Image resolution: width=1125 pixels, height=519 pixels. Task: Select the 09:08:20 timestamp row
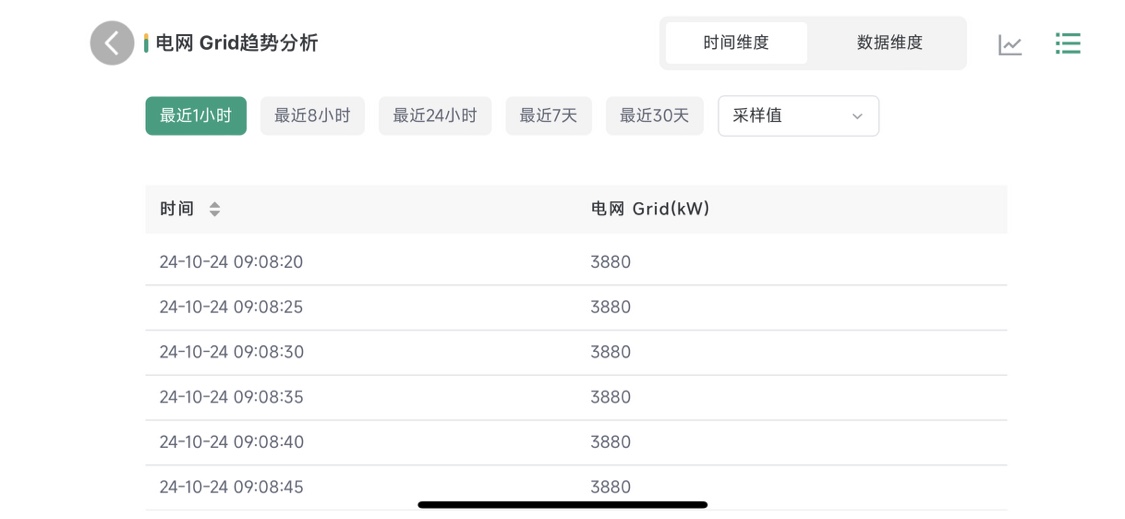tap(231, 262)
